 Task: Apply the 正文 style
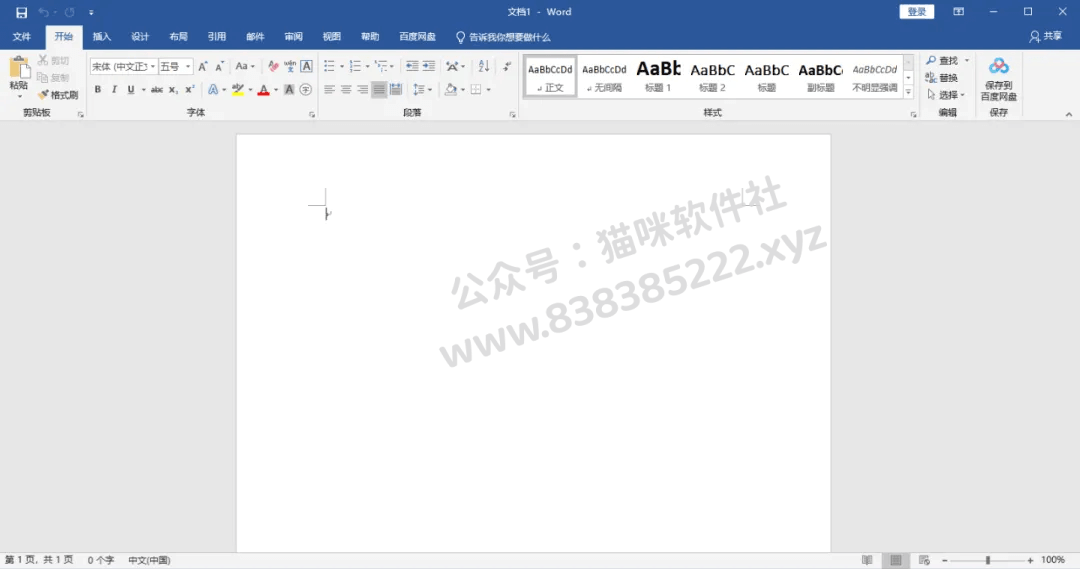tap(550, 76)
